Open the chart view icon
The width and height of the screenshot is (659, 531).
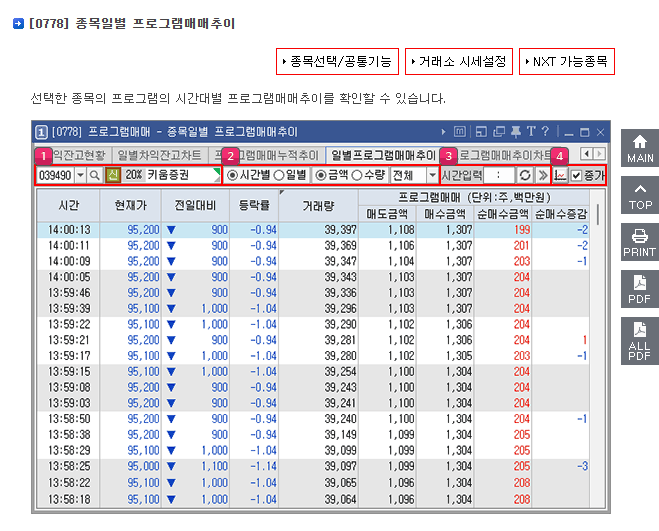[x=560, y=175]
